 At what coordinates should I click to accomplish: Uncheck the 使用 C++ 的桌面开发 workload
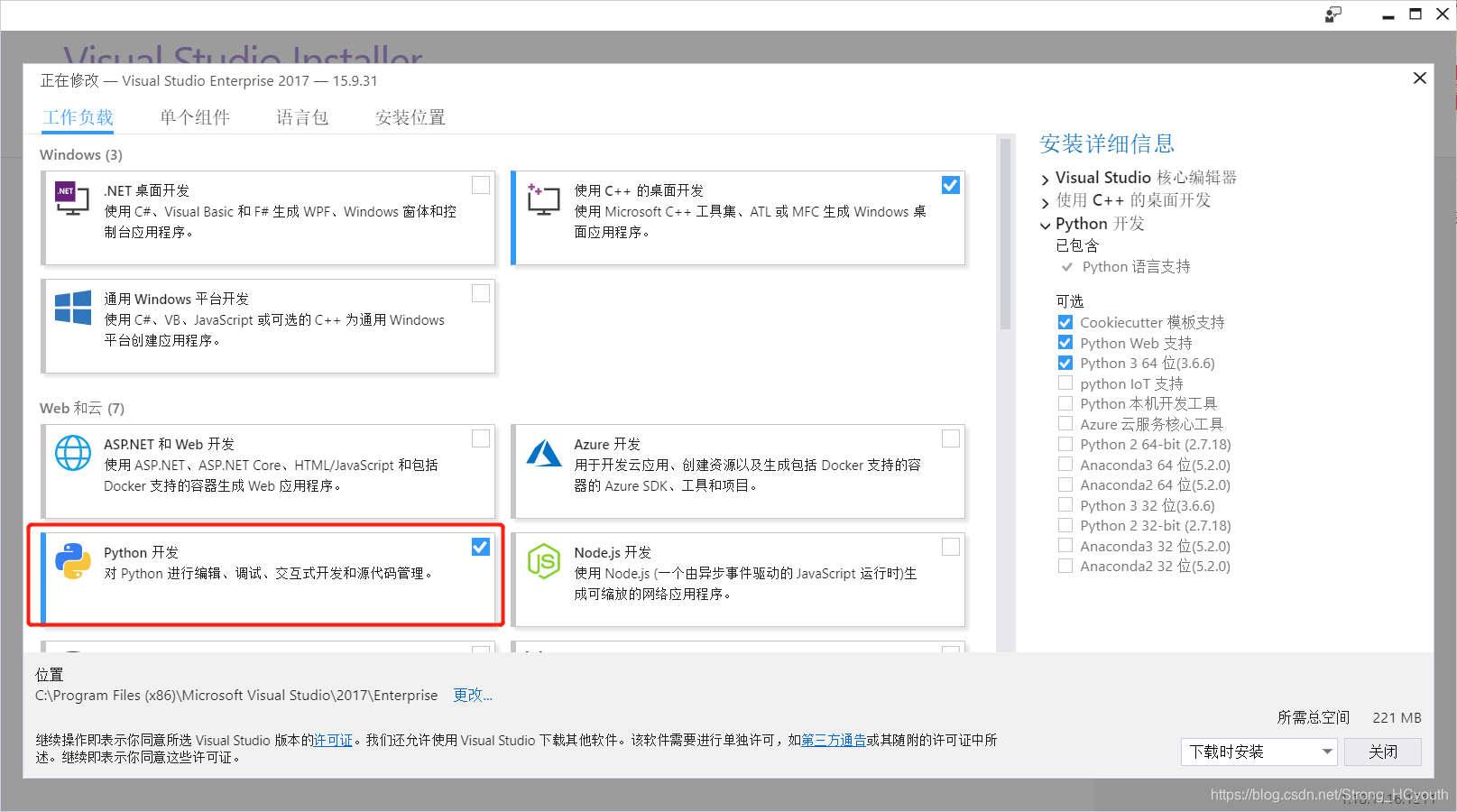(951, 185)
